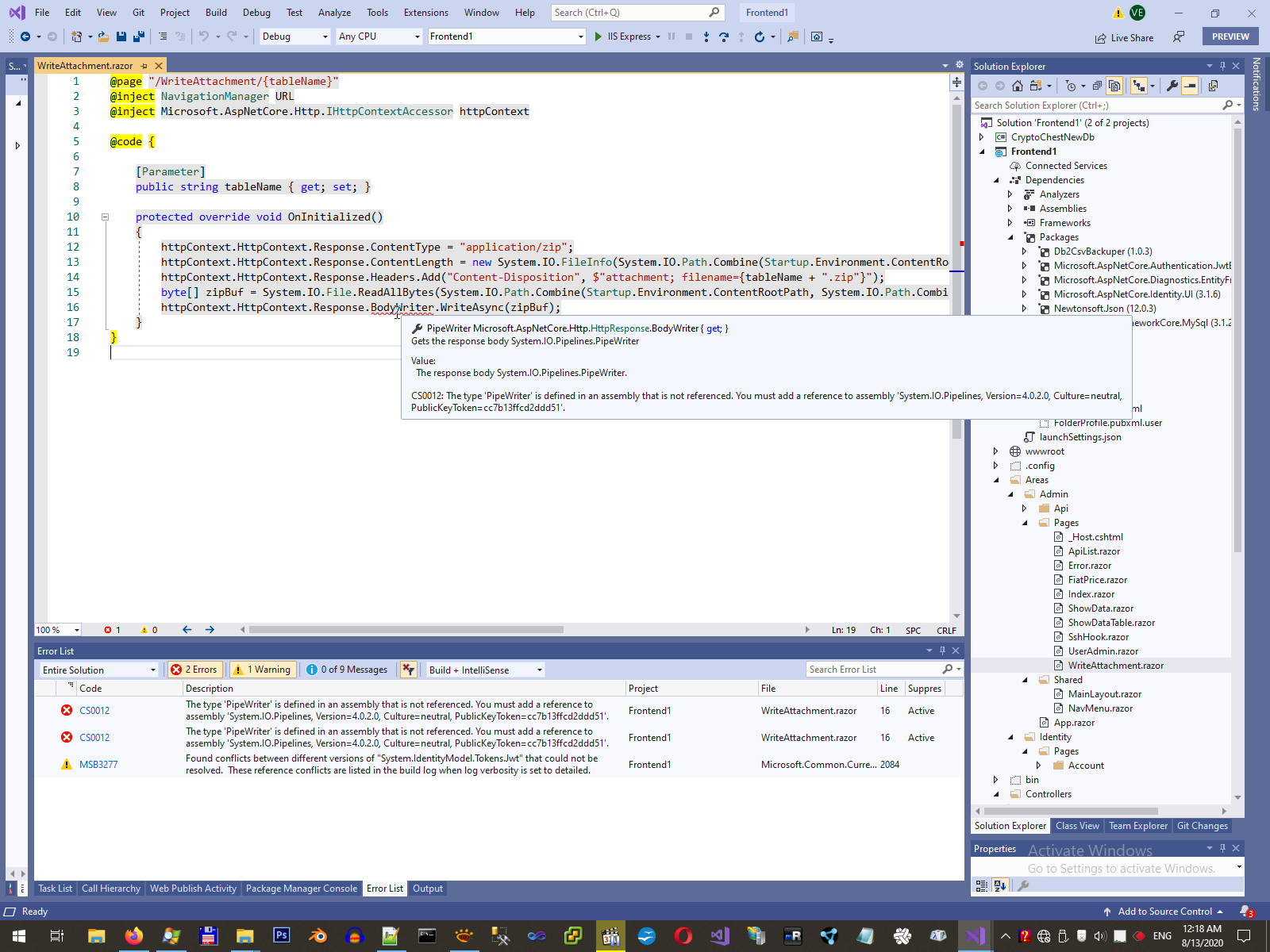Click the Undo arrow icon
This screenshot has width=1270, height=952.
(204, 36)
